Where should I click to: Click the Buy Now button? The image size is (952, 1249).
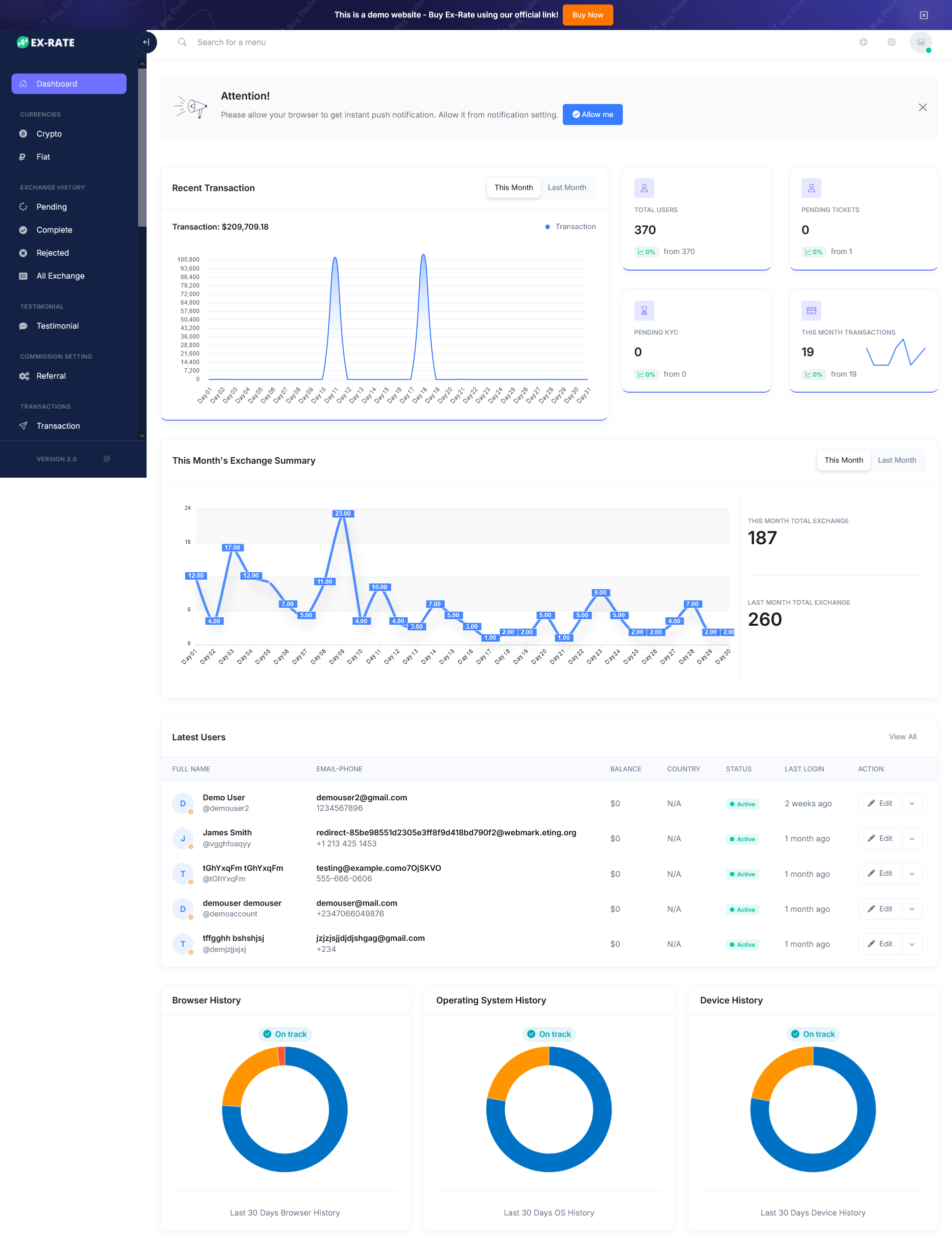[587, 15]
